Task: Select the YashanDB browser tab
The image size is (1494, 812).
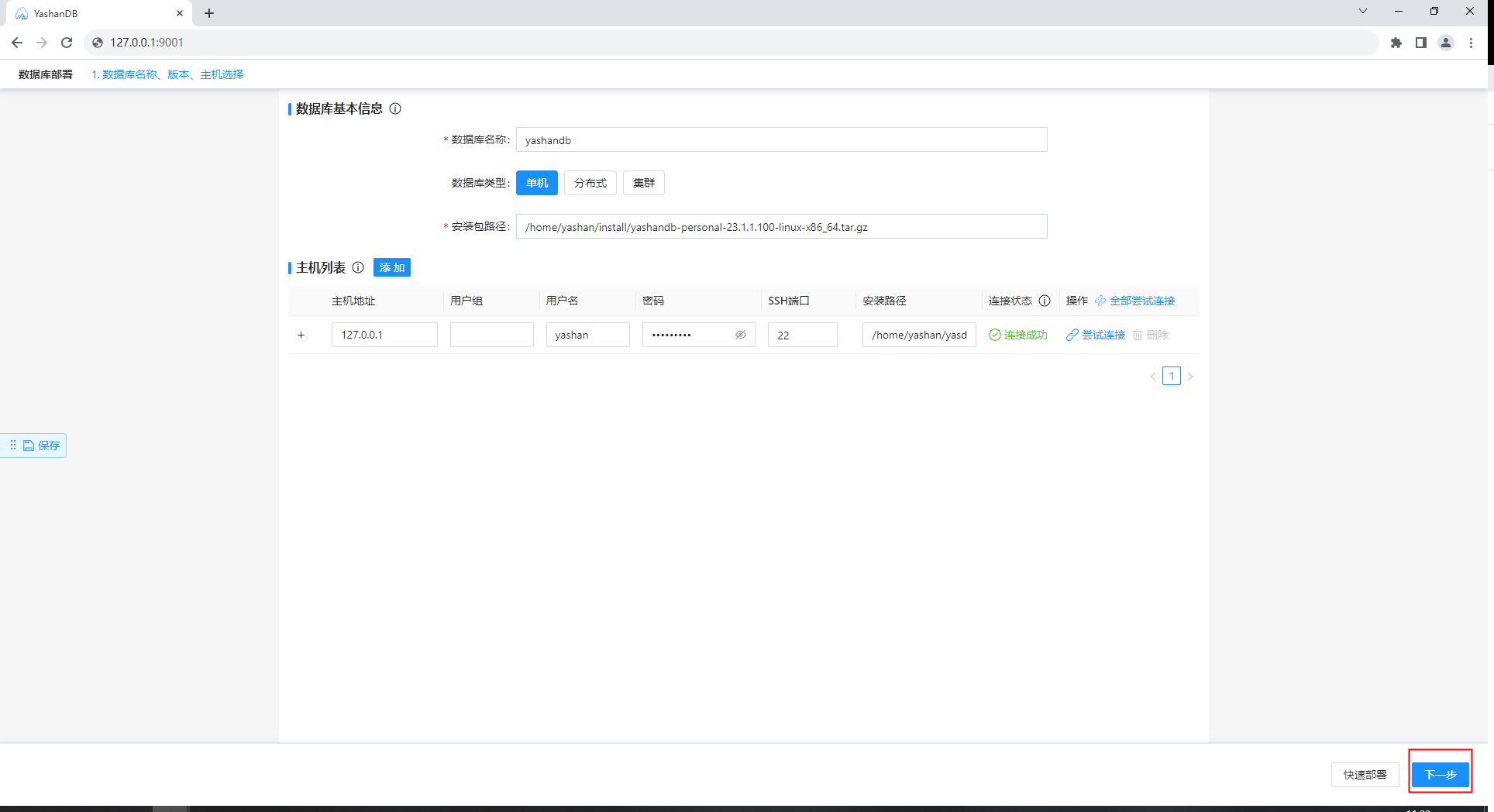Action: tap(98, 13)
